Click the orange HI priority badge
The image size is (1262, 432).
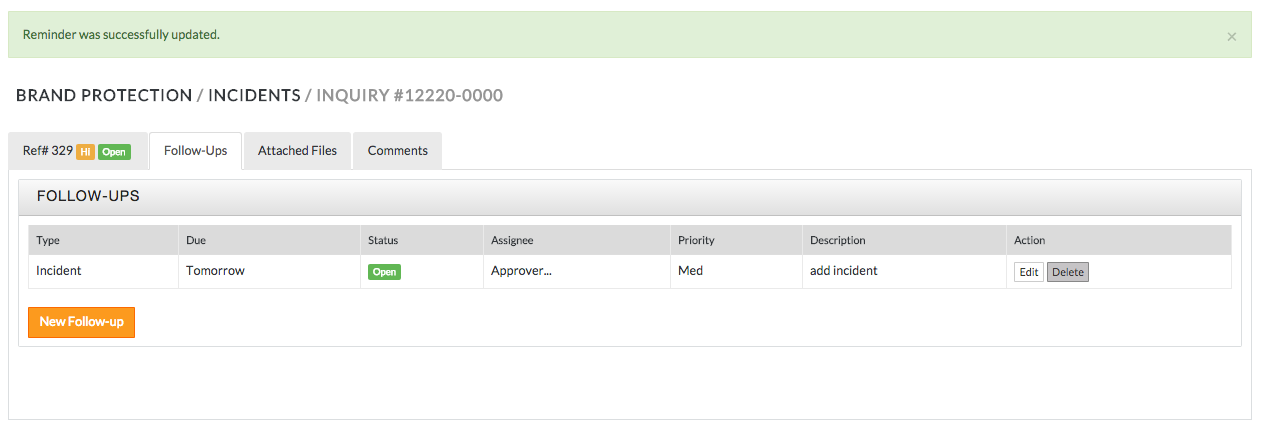[86, 152]
